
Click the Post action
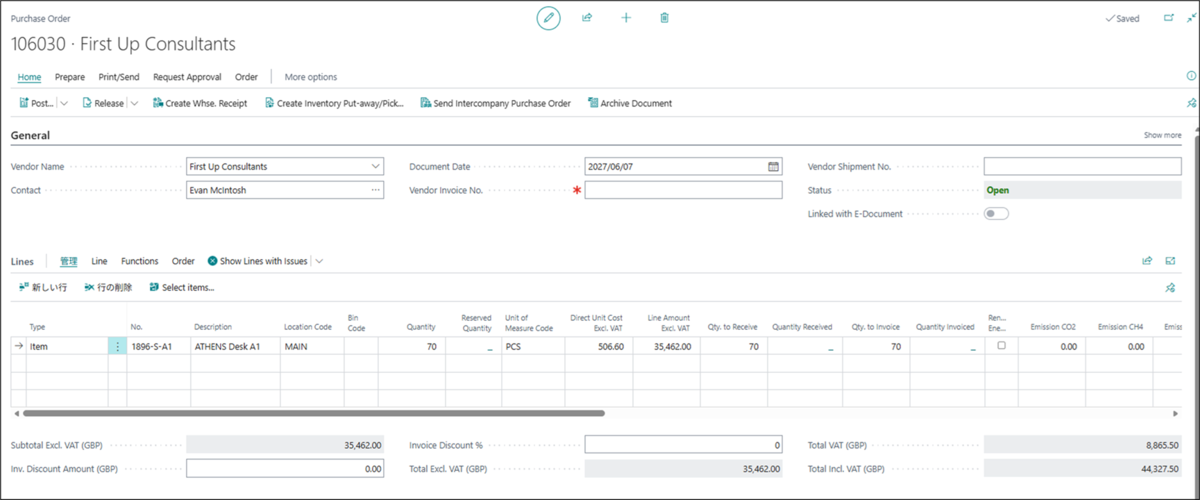coord(37,103)
